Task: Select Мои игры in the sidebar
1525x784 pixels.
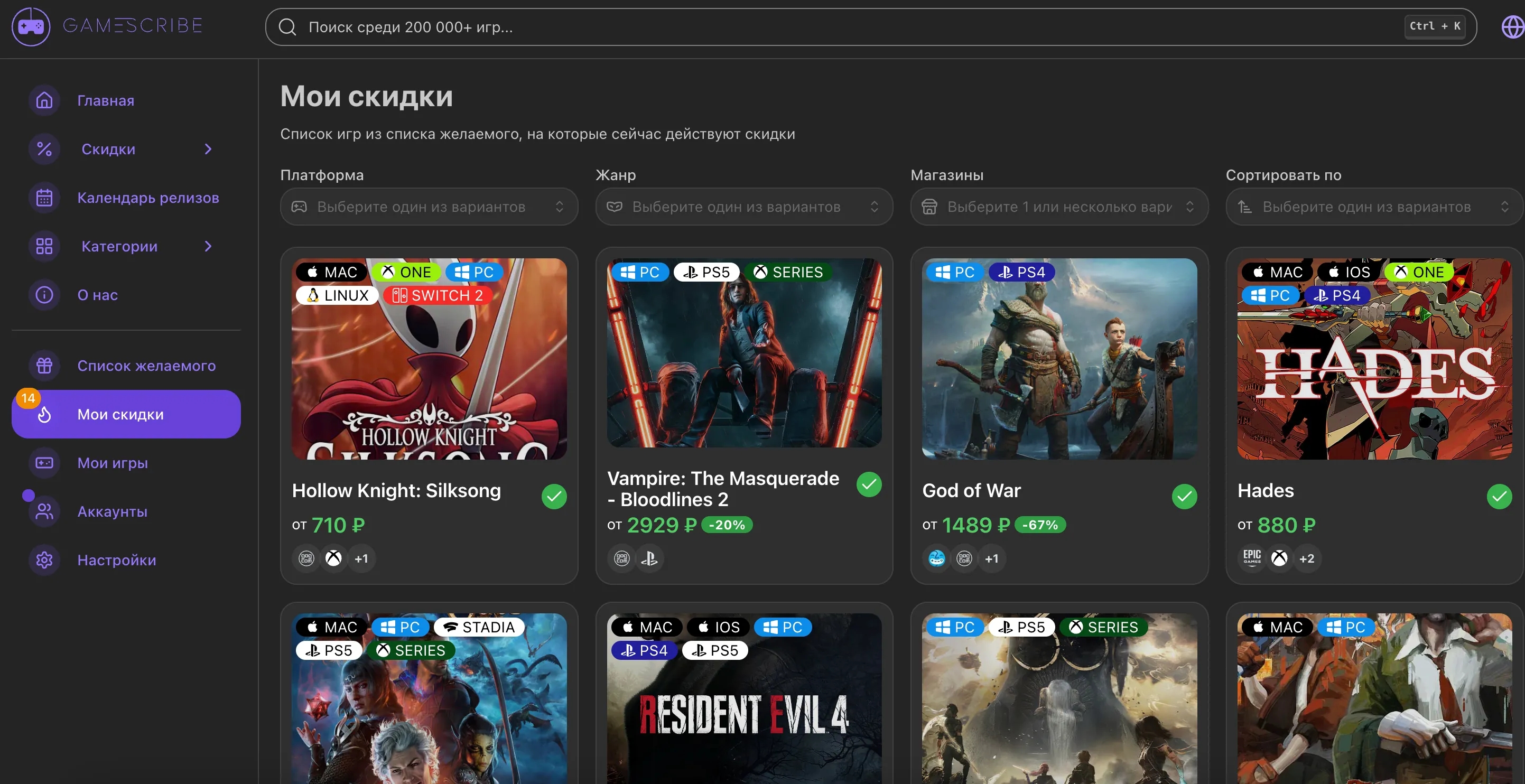Action: click(113, 463)
